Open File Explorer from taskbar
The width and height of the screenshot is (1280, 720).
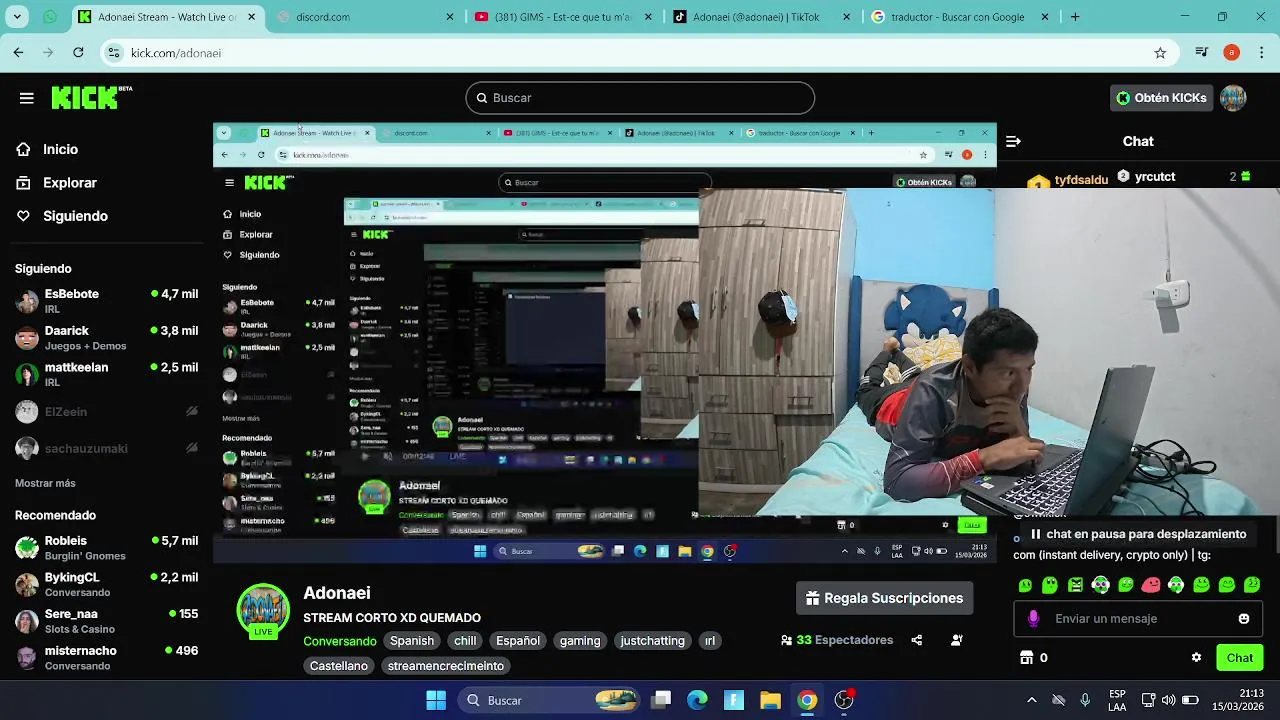[x=770, y=700]
